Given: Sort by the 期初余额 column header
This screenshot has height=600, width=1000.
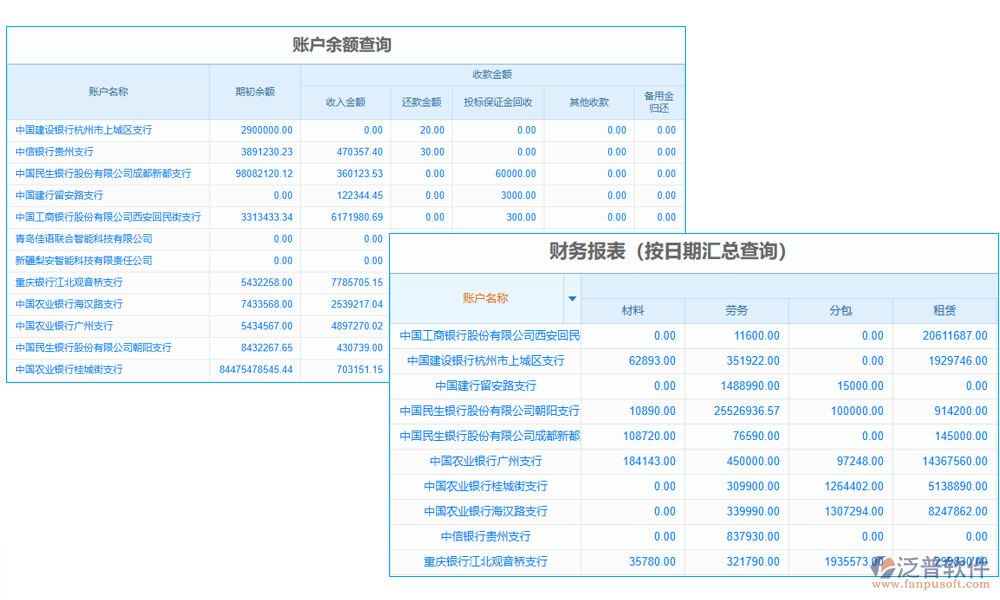Looking at the screenshot, I should click(x=257, y=91).
